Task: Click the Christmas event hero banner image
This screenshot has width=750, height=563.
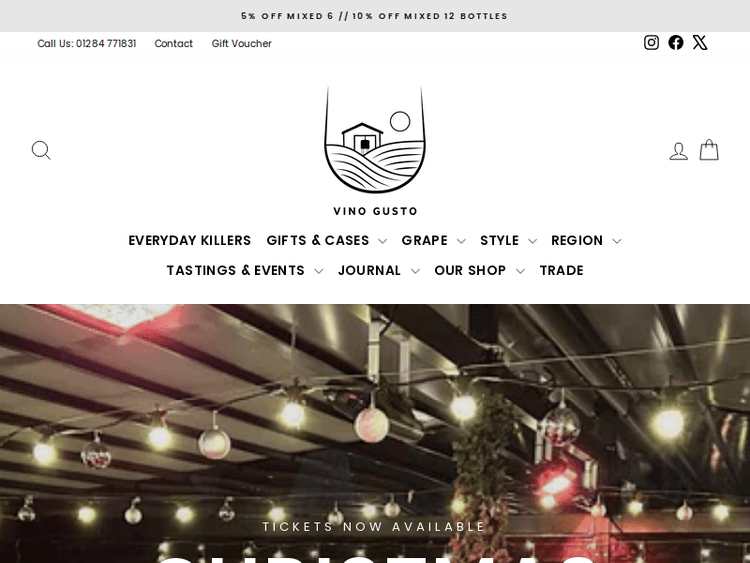Action: (x=375, y=433)
